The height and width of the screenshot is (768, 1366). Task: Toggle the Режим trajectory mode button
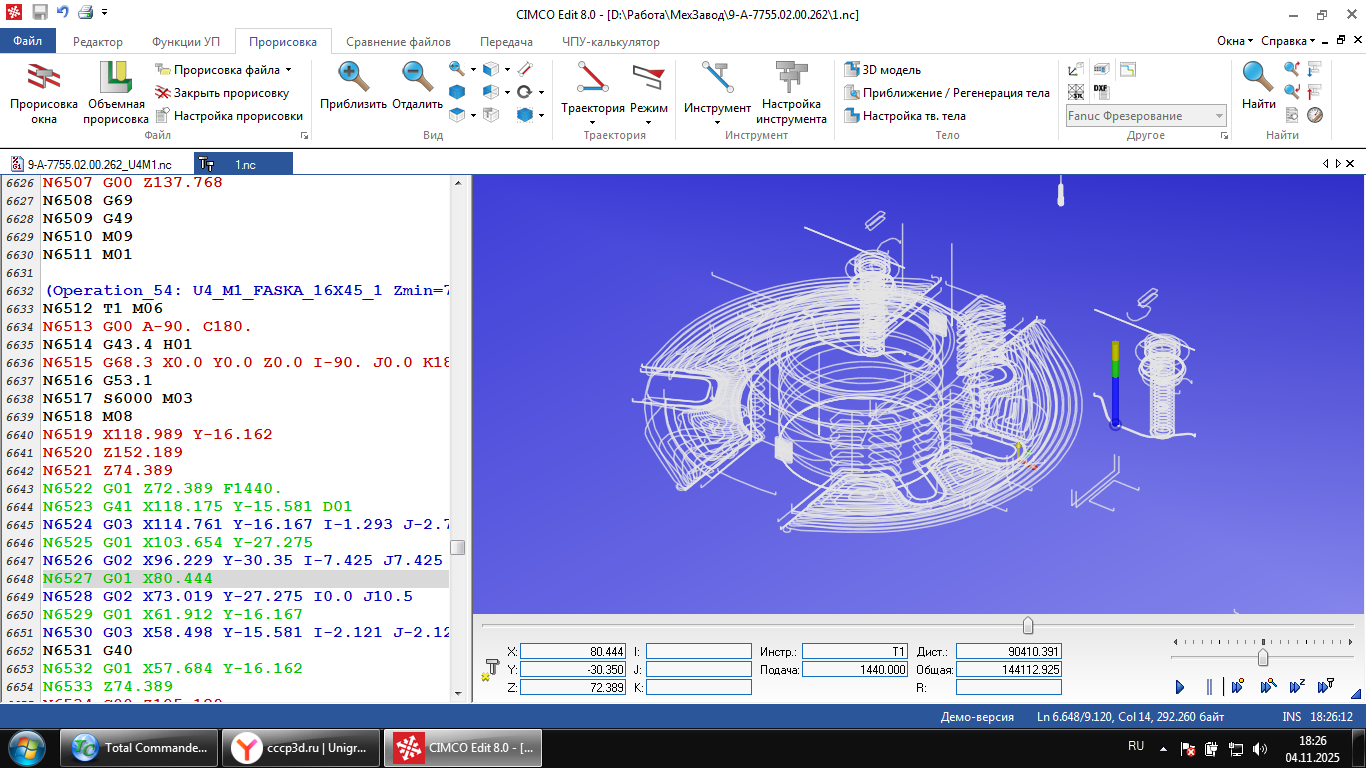pos(648,78)
